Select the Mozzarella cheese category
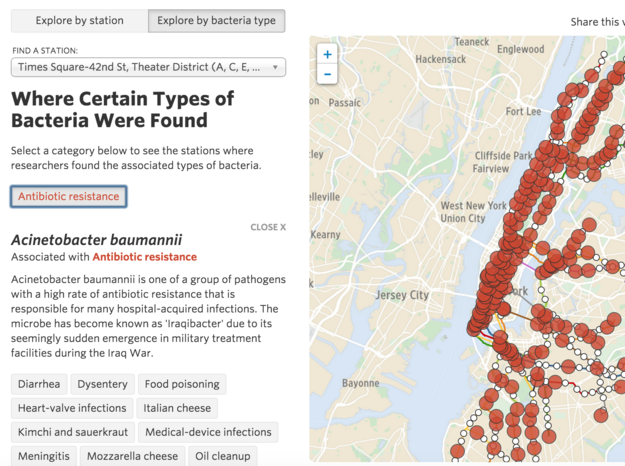Viewport: 625px width, 466px height. click(132, 456)
